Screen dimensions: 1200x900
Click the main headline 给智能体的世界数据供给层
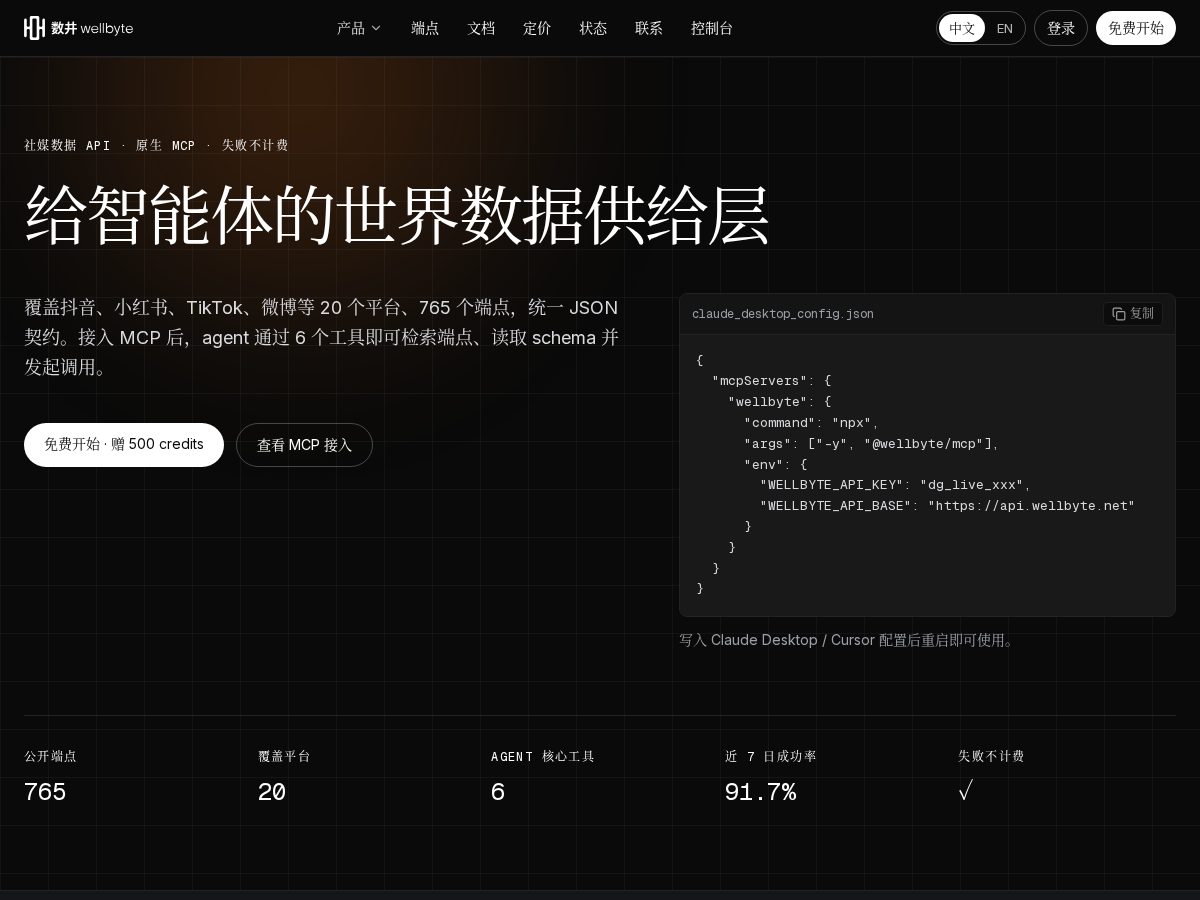[397, 214]
